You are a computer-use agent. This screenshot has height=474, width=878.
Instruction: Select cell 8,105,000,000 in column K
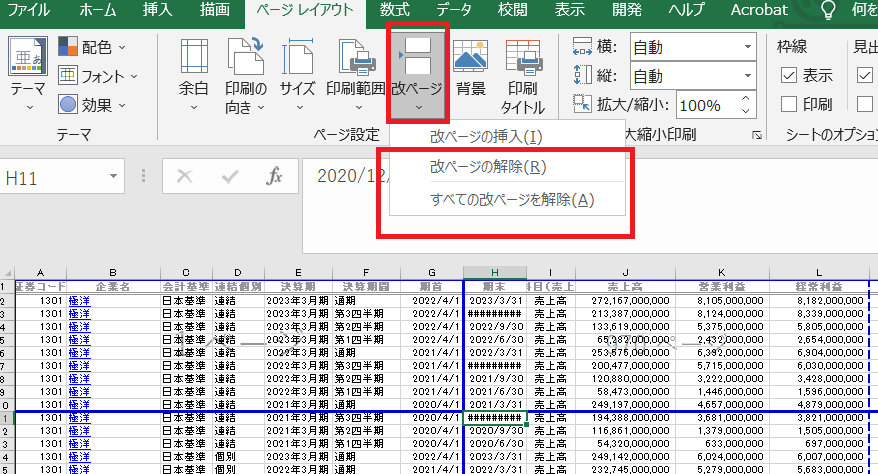pos(722,301)
